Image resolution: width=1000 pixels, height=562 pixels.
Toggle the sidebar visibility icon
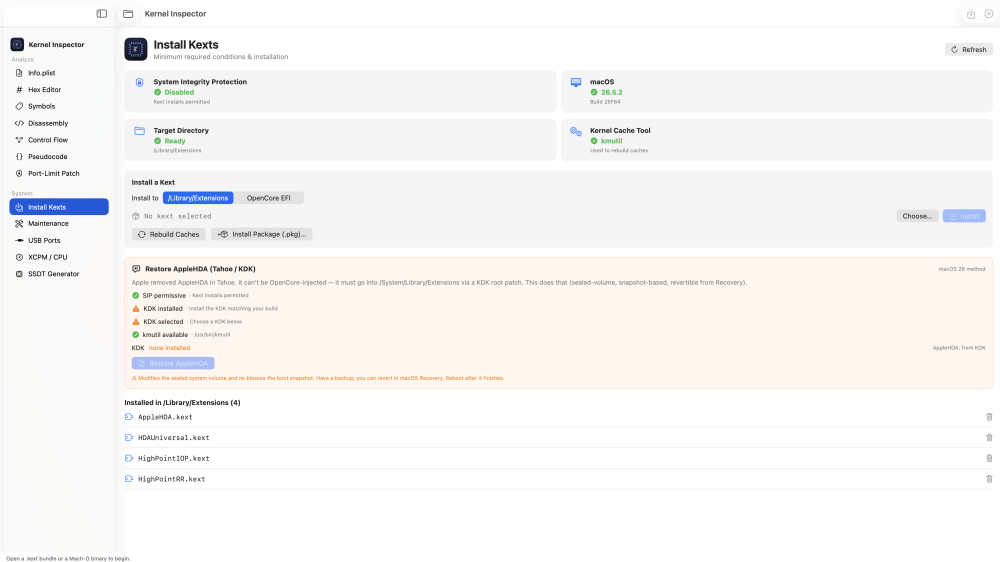coord(101,13)
